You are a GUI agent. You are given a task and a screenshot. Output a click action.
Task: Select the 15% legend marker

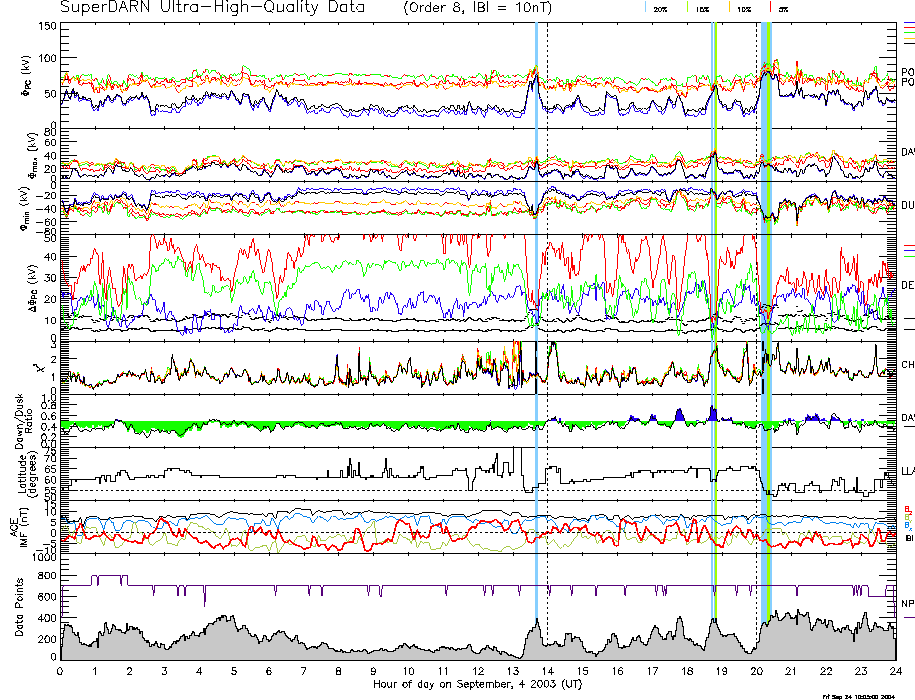(702, 8)
